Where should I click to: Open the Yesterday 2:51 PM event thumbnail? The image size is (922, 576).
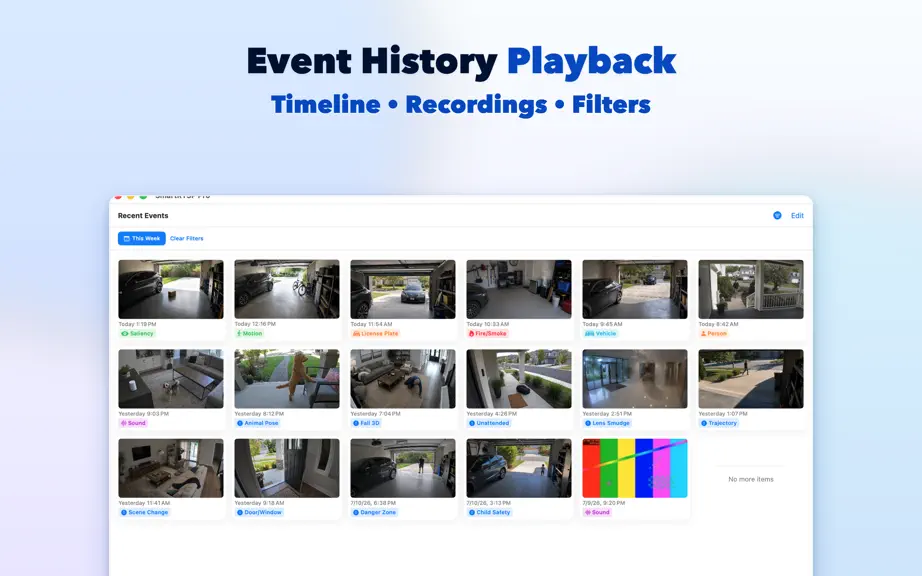click(x=635, y=379)
